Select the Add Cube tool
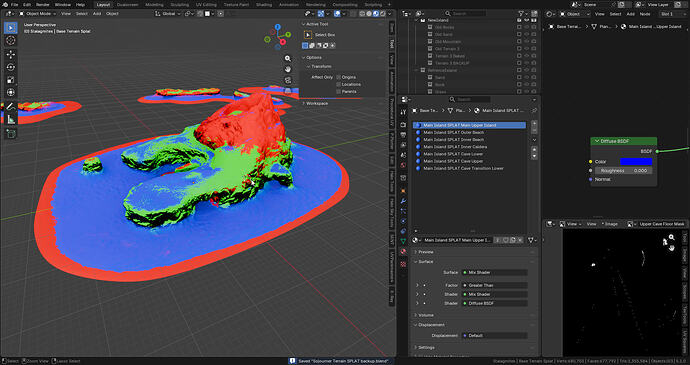This screenshot has width=690, height=365. click(11, 133)
